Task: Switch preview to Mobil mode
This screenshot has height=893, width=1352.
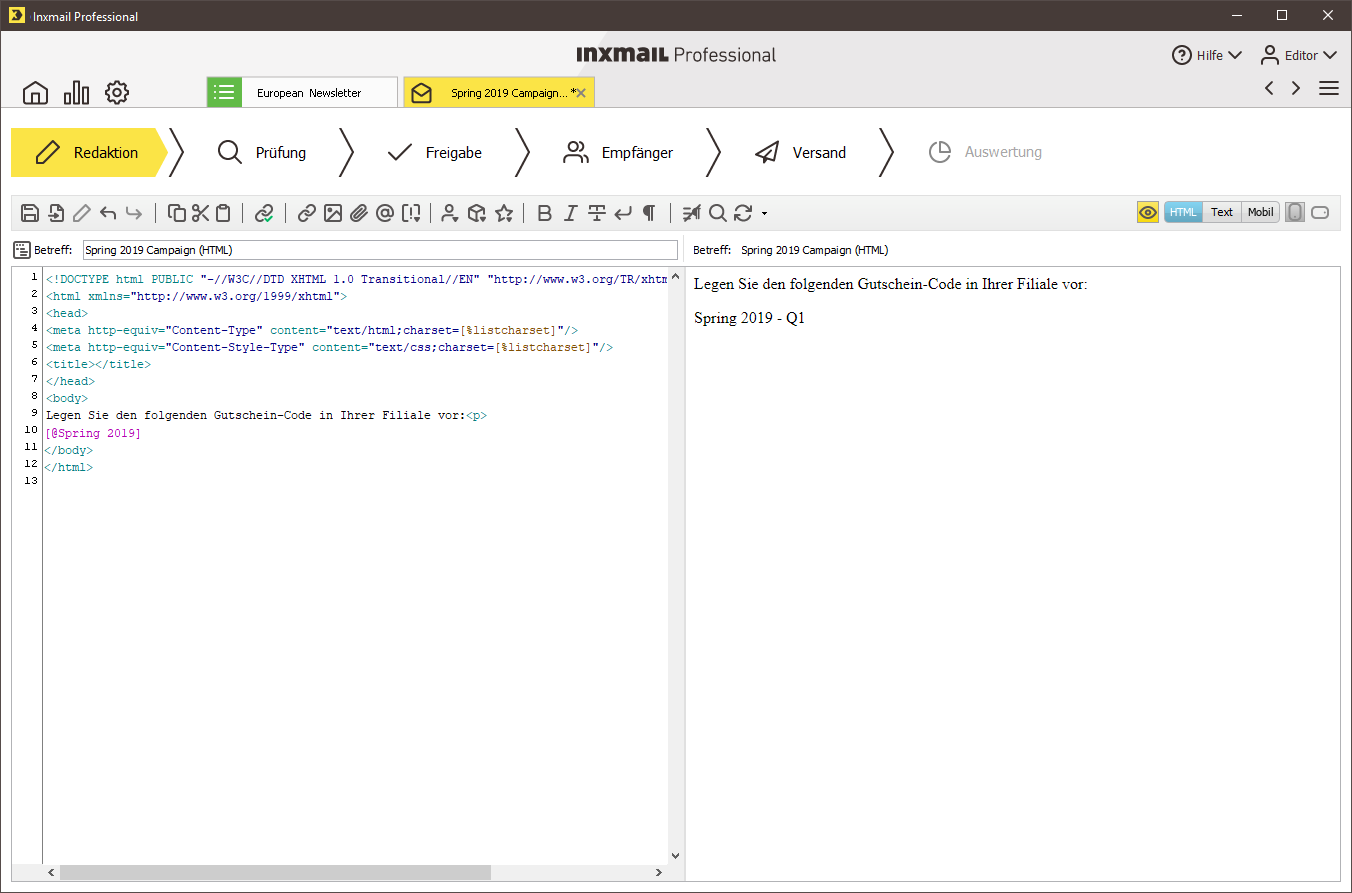Action: click(x=1260, y=212)
